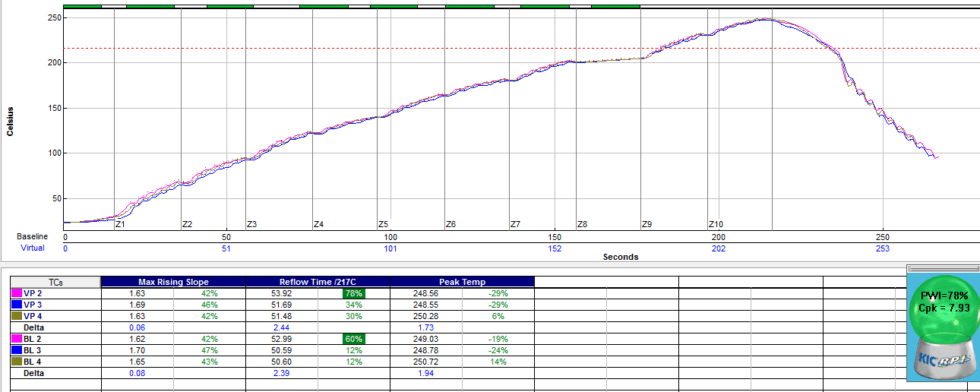This screenshot has height=392, width=980.
Task: Click the VP 2 reflow time value 53.92
Action: (282, 293)
